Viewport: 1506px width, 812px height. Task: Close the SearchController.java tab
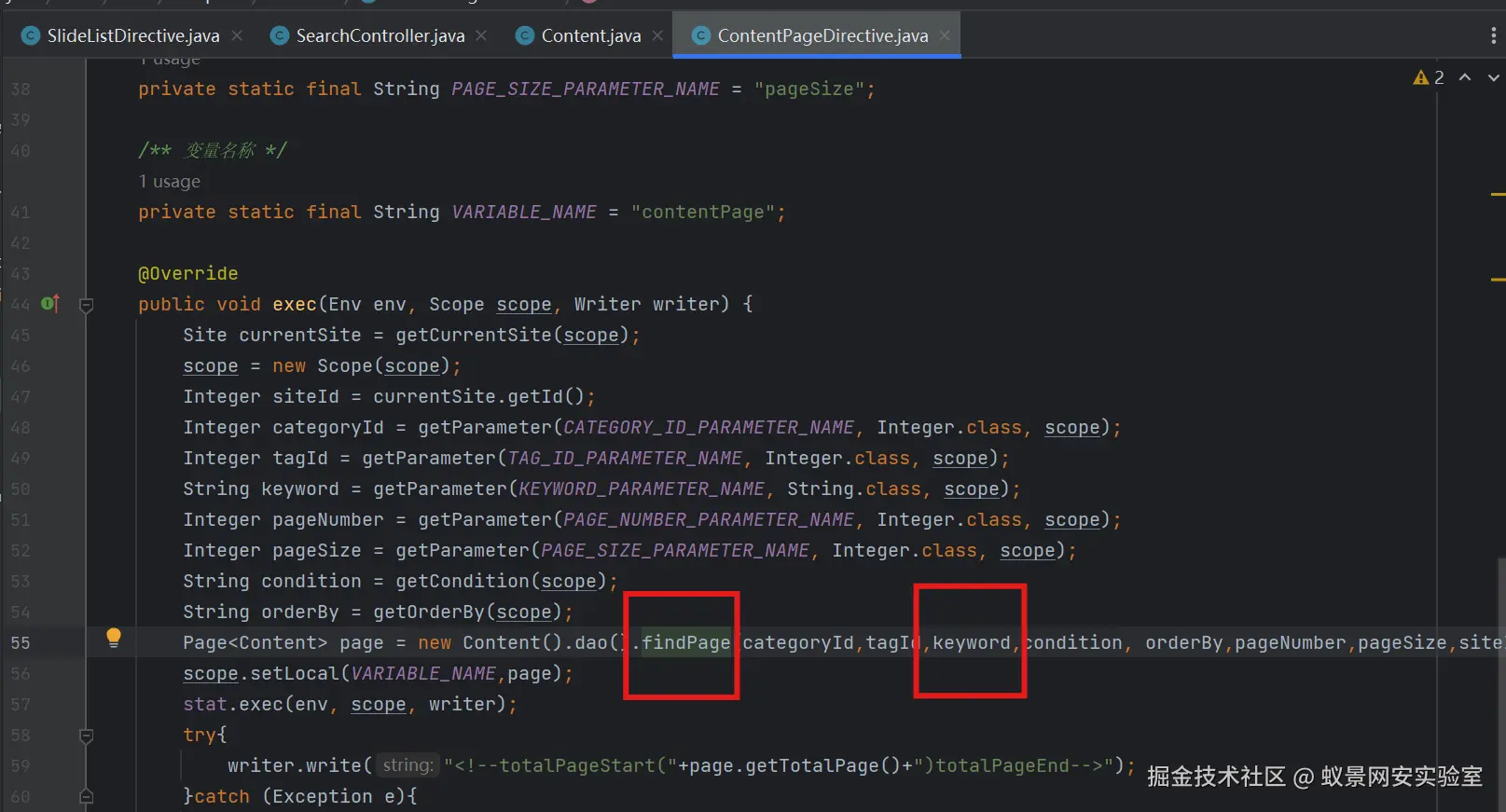(x=481, y=35)
